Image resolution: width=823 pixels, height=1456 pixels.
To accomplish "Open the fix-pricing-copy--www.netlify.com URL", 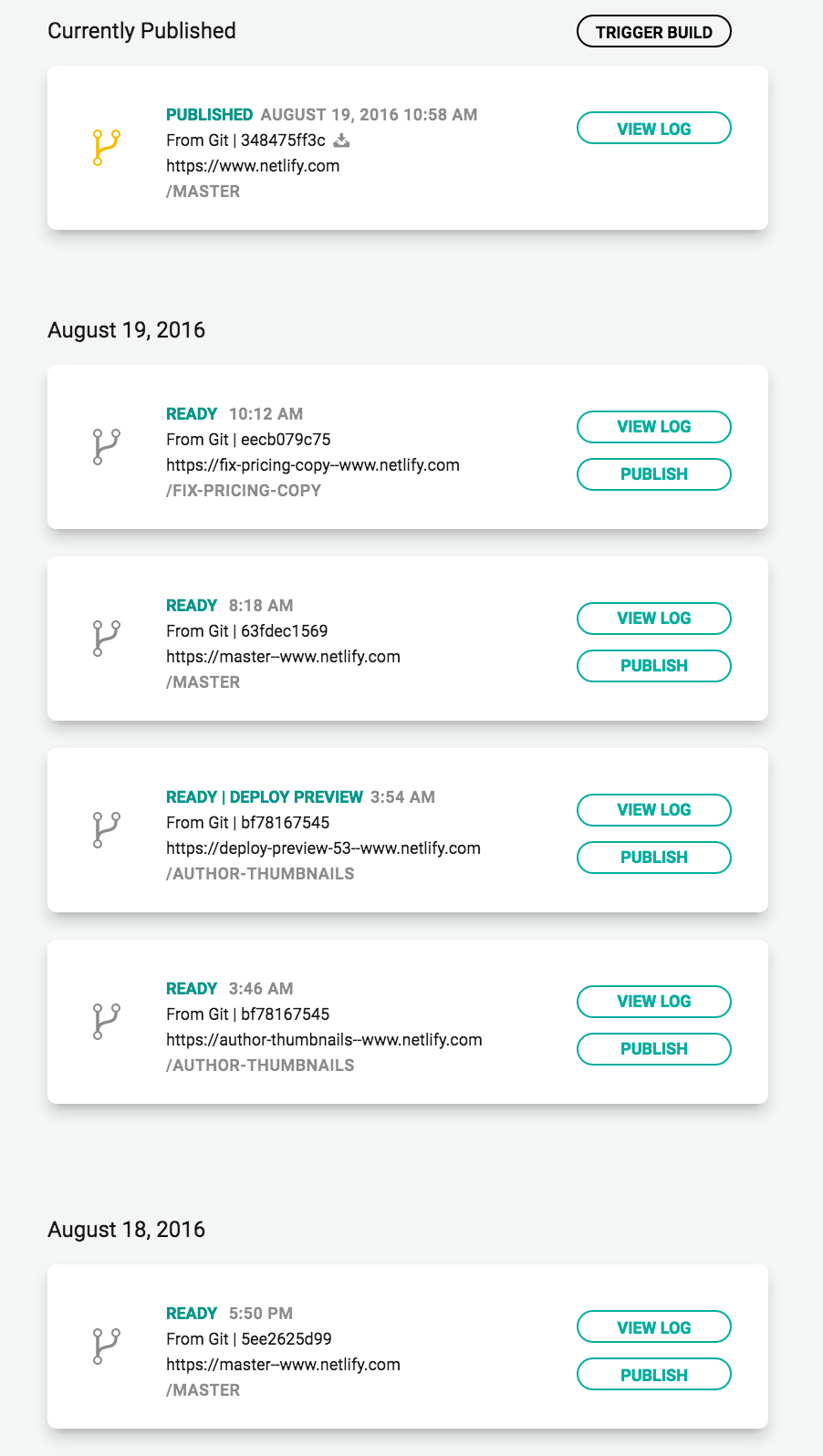I will tap(312, 465).
